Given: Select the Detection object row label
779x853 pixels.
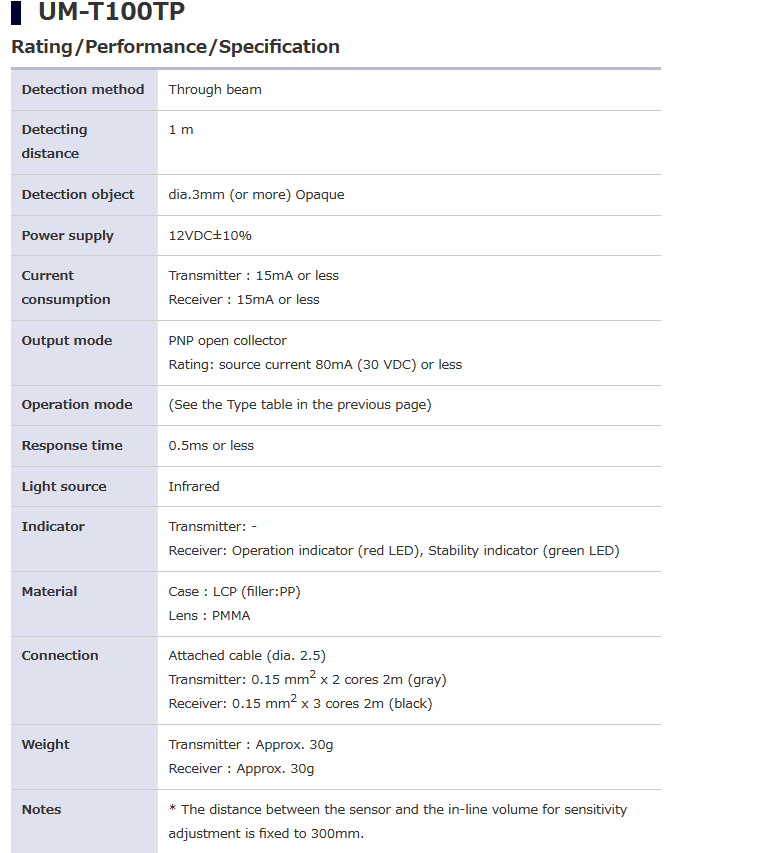Looking at the screenshot, I should (78, 195).
